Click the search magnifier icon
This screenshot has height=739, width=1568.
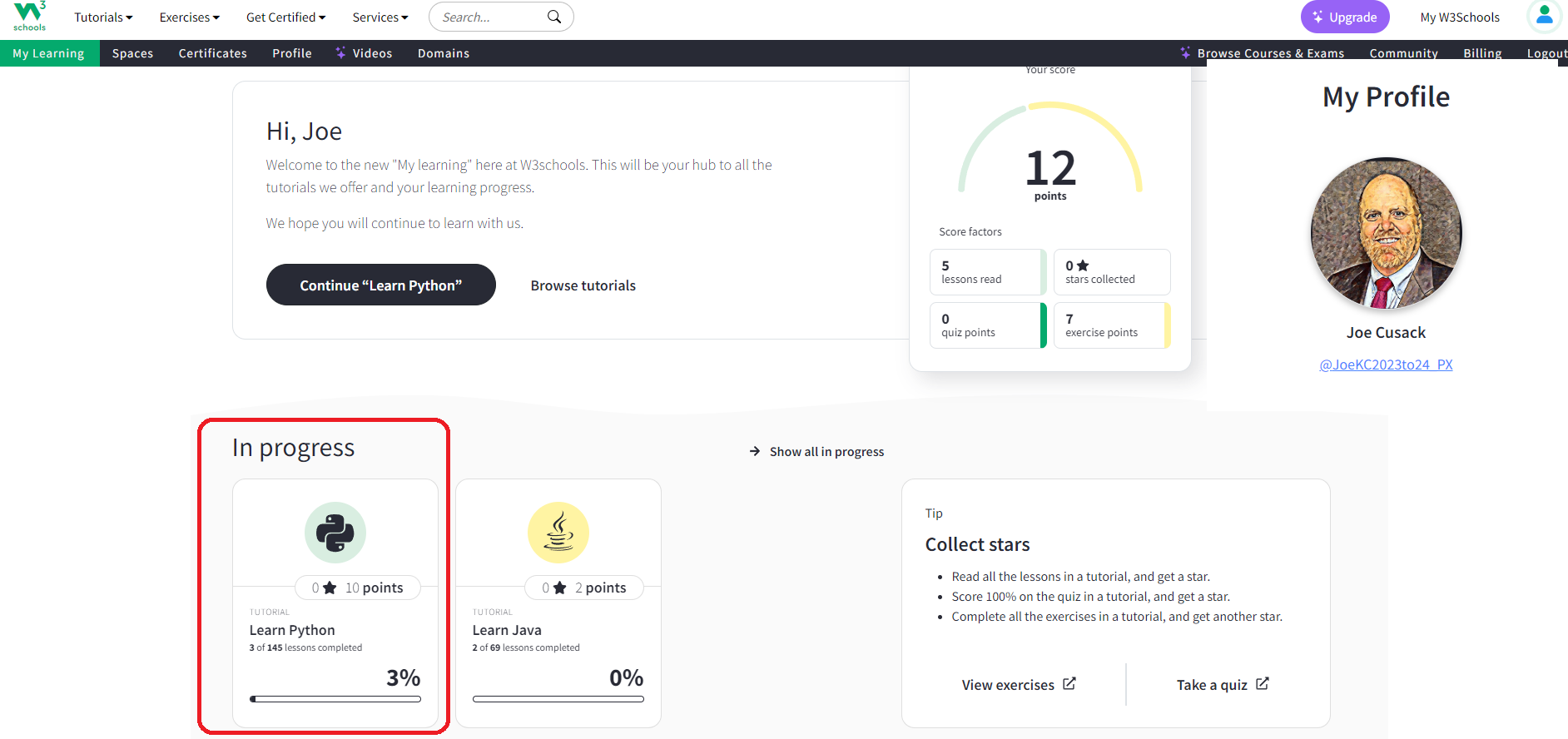coord(553,17)
